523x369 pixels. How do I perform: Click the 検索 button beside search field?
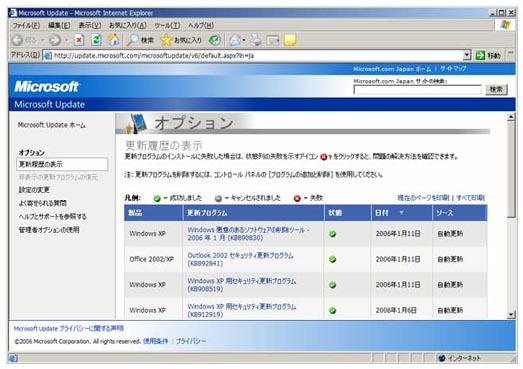coord(496,89)
